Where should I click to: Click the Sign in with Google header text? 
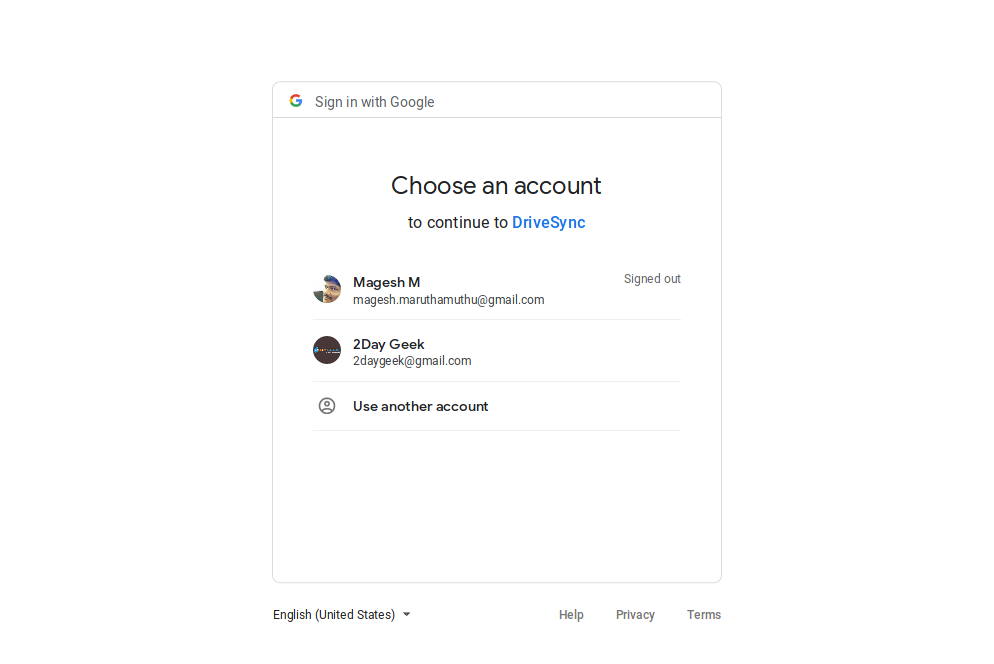(375, 102)
